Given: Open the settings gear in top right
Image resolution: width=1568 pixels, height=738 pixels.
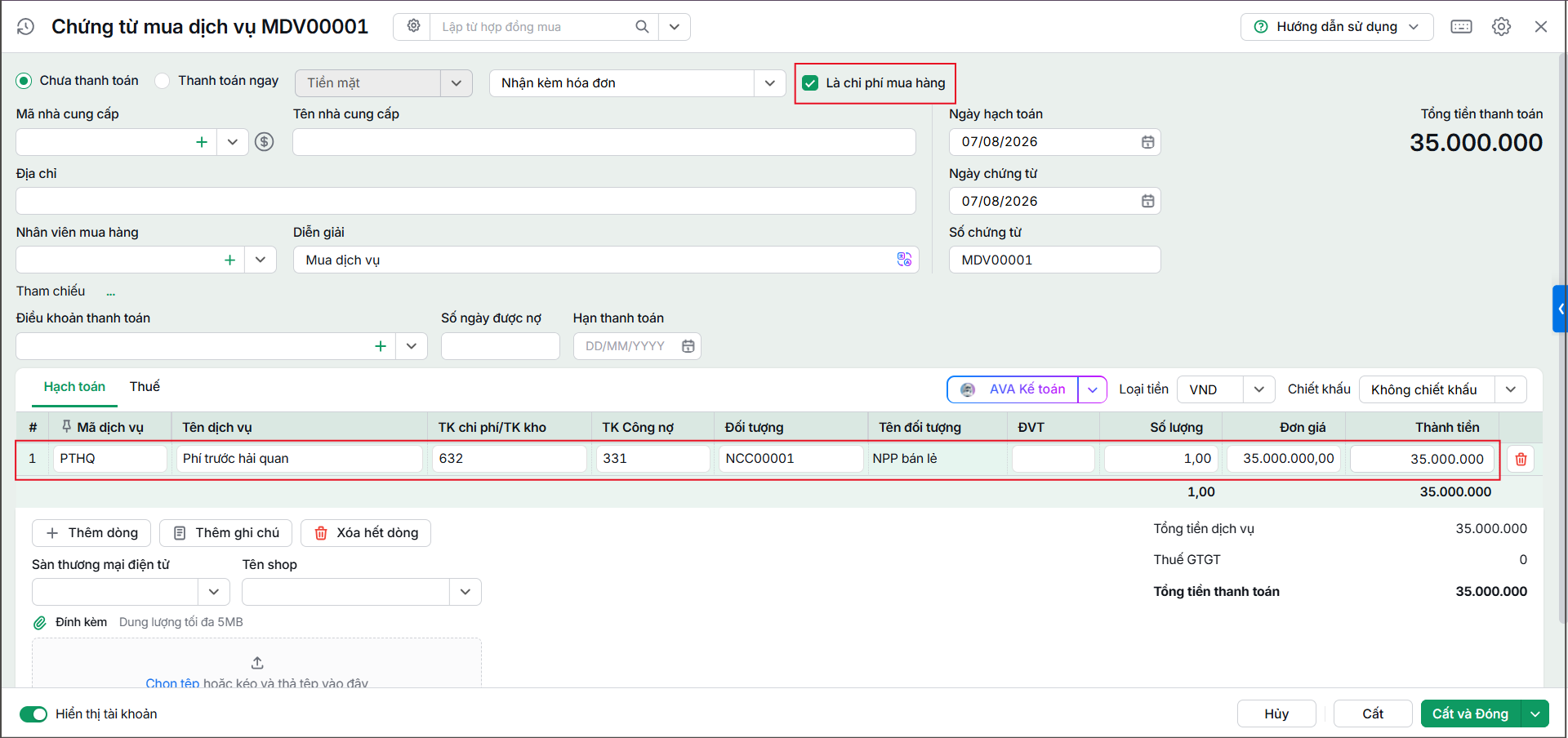Looking at the screenshot, I should (x=1501, y=27).
